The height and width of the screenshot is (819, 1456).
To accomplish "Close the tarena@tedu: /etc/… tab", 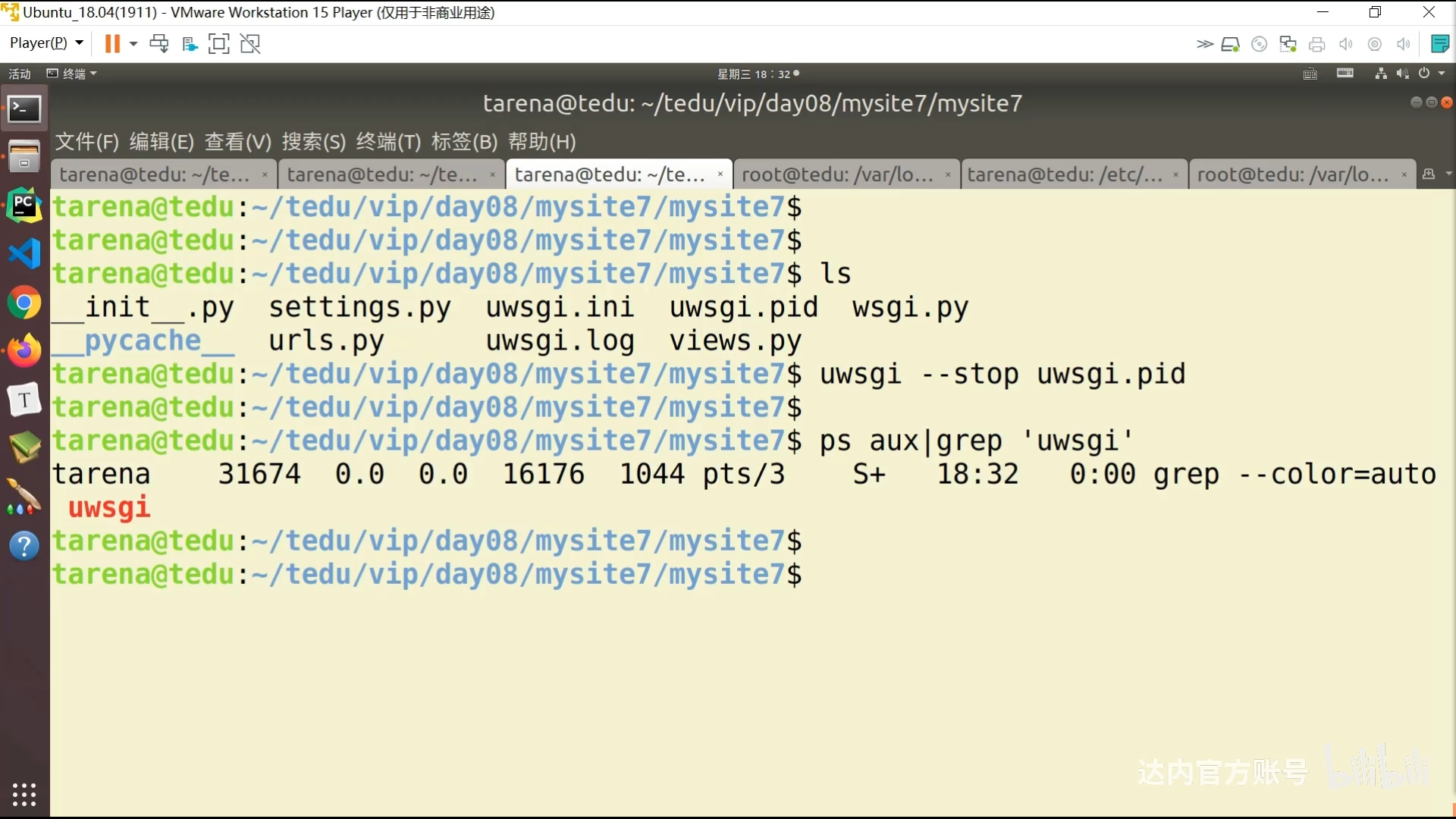I will [x=1175, y=174].
